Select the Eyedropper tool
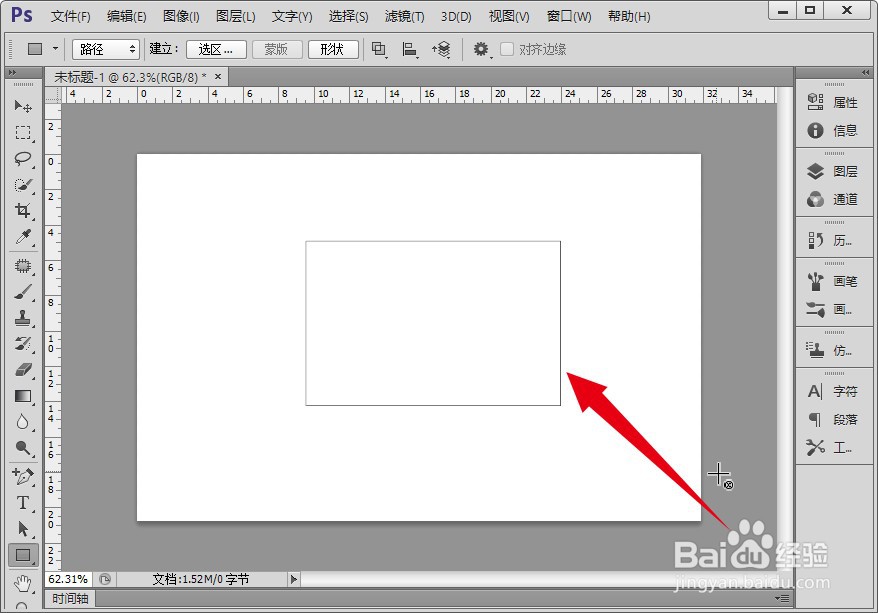 coord(23,237)
